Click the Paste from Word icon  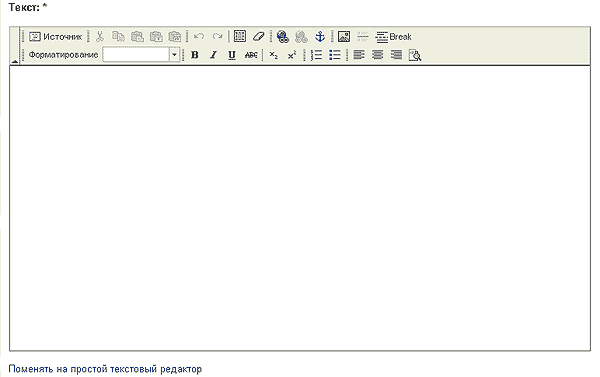tap(174, 37)
